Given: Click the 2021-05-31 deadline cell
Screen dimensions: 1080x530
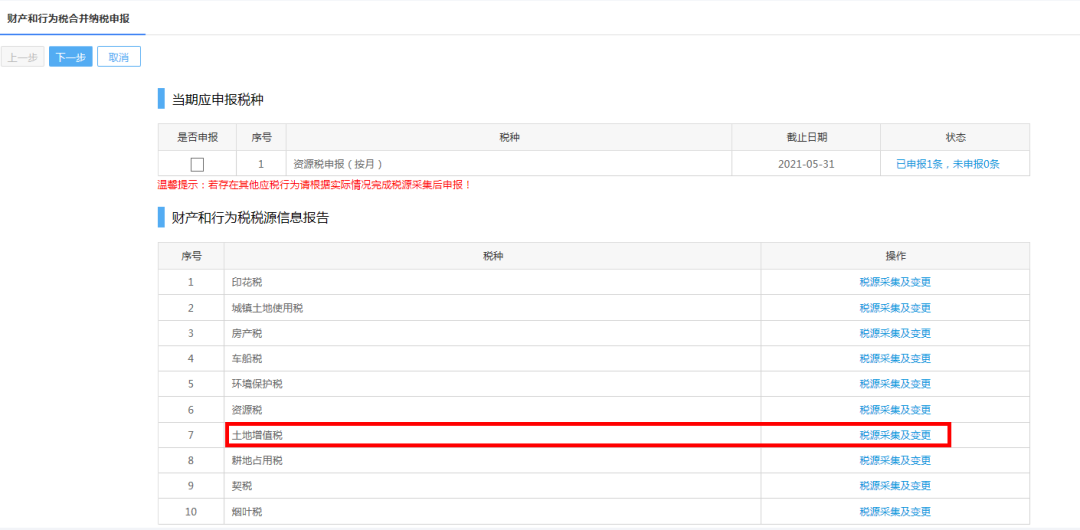Looking at the screenshot, I should point(806,164).
